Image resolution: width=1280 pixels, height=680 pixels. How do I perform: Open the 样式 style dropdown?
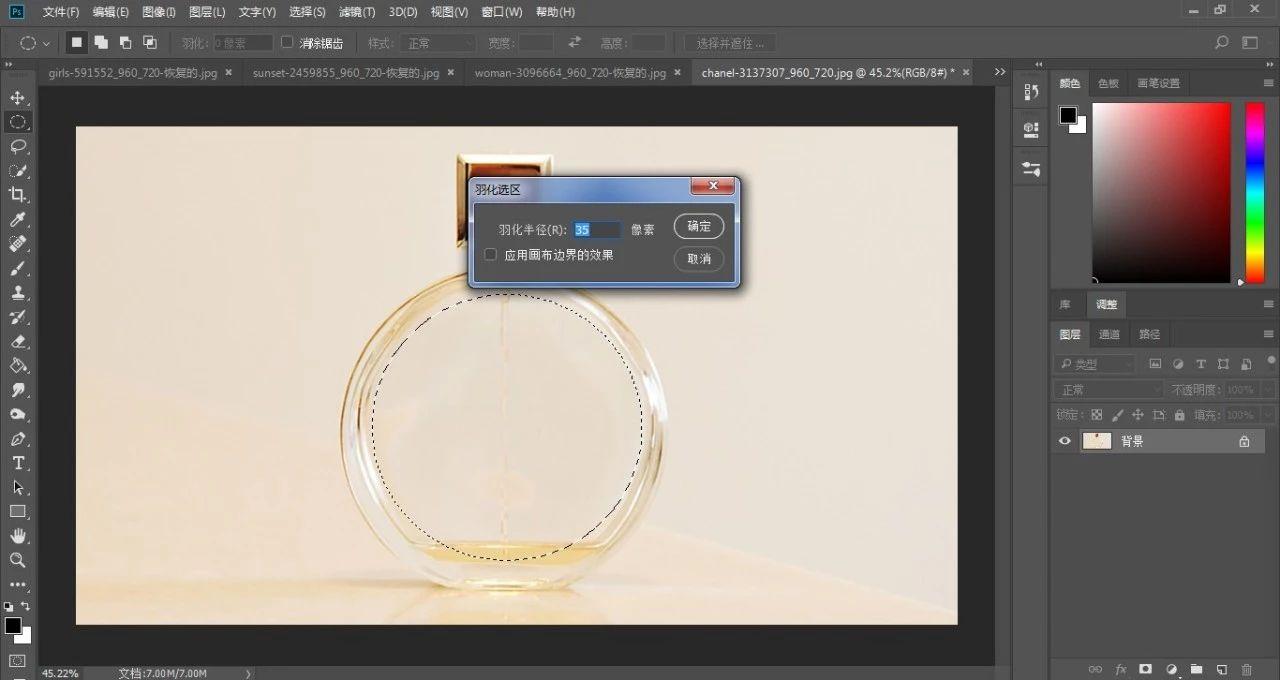tap(437, 43)
